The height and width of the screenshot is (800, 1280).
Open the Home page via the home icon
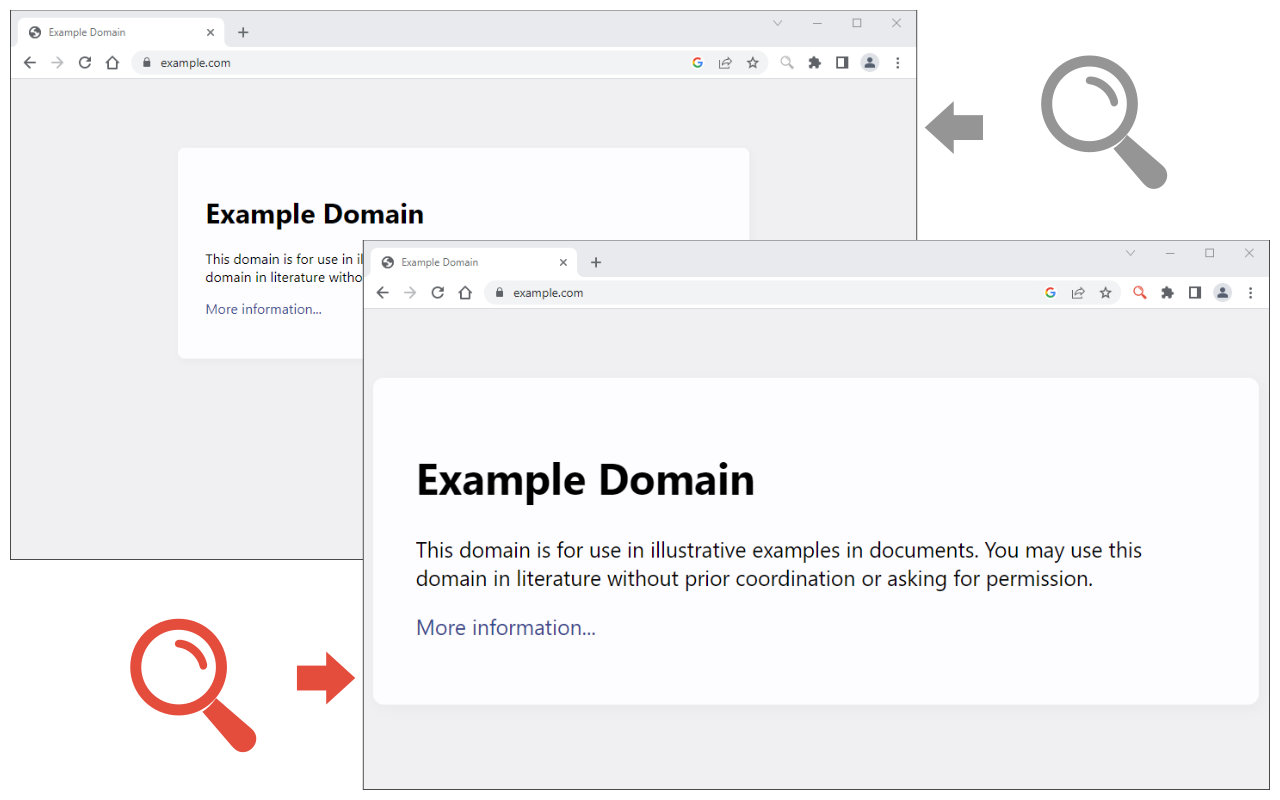click(465, 292)
